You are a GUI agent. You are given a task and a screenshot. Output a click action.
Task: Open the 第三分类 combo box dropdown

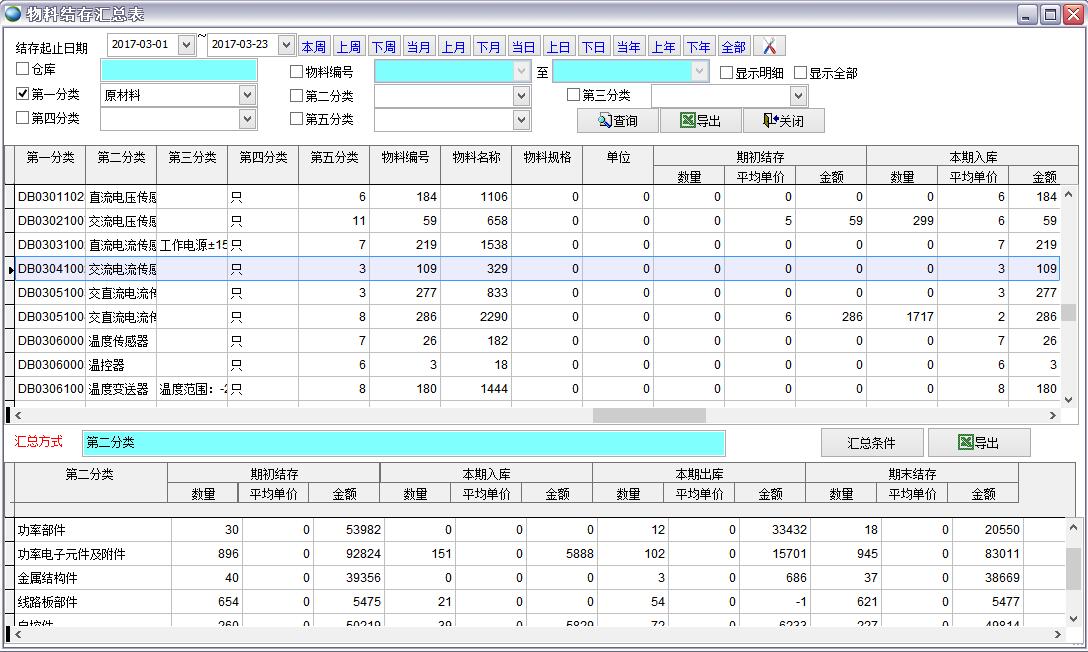click(x=797, y=96)
